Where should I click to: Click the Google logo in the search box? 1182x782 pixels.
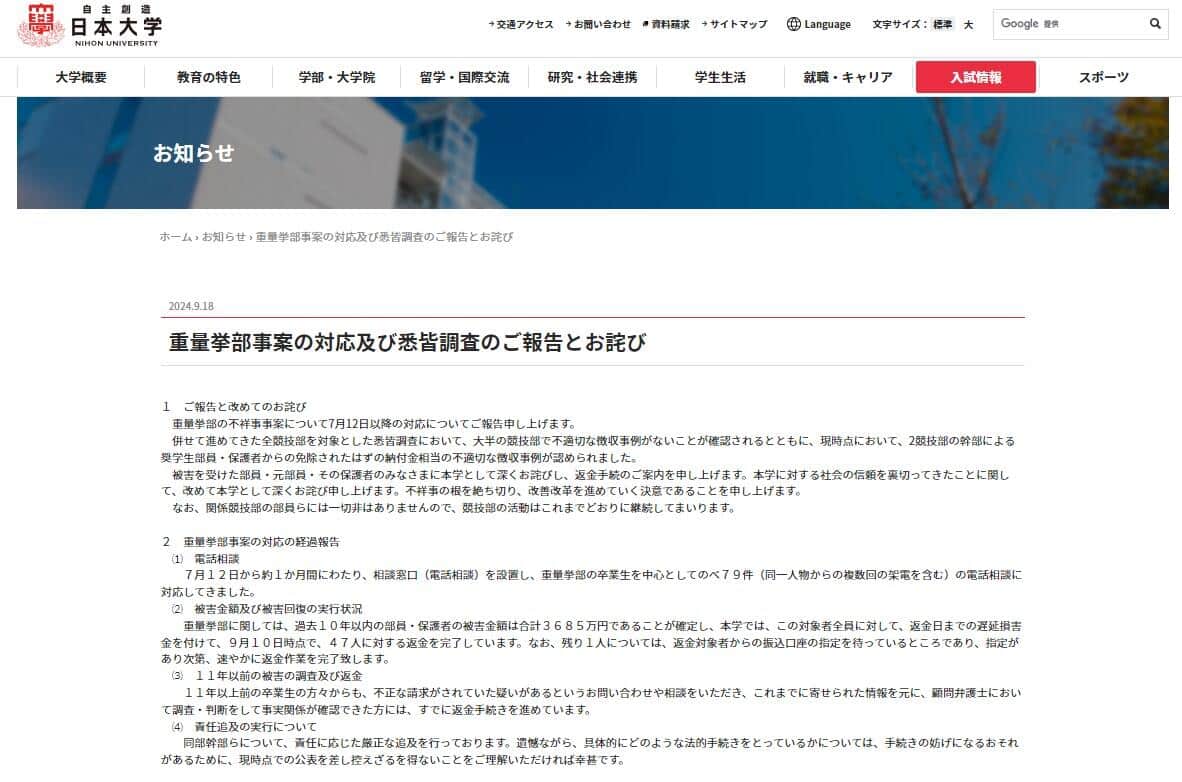1021,23
